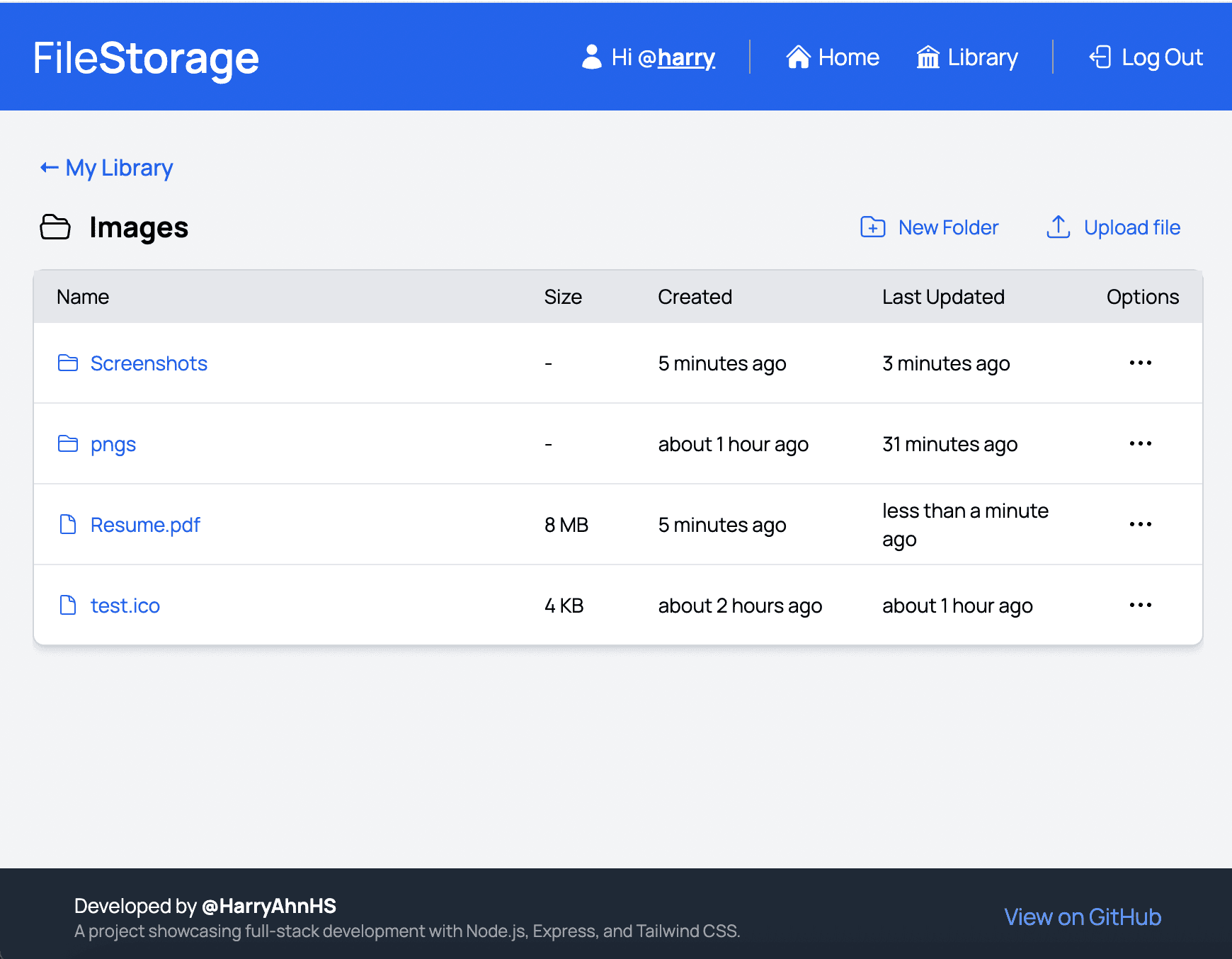Click 'about 2 hours ago' created cell
The height and width of the screenshot is (959, 1232).
click(740, 606)
